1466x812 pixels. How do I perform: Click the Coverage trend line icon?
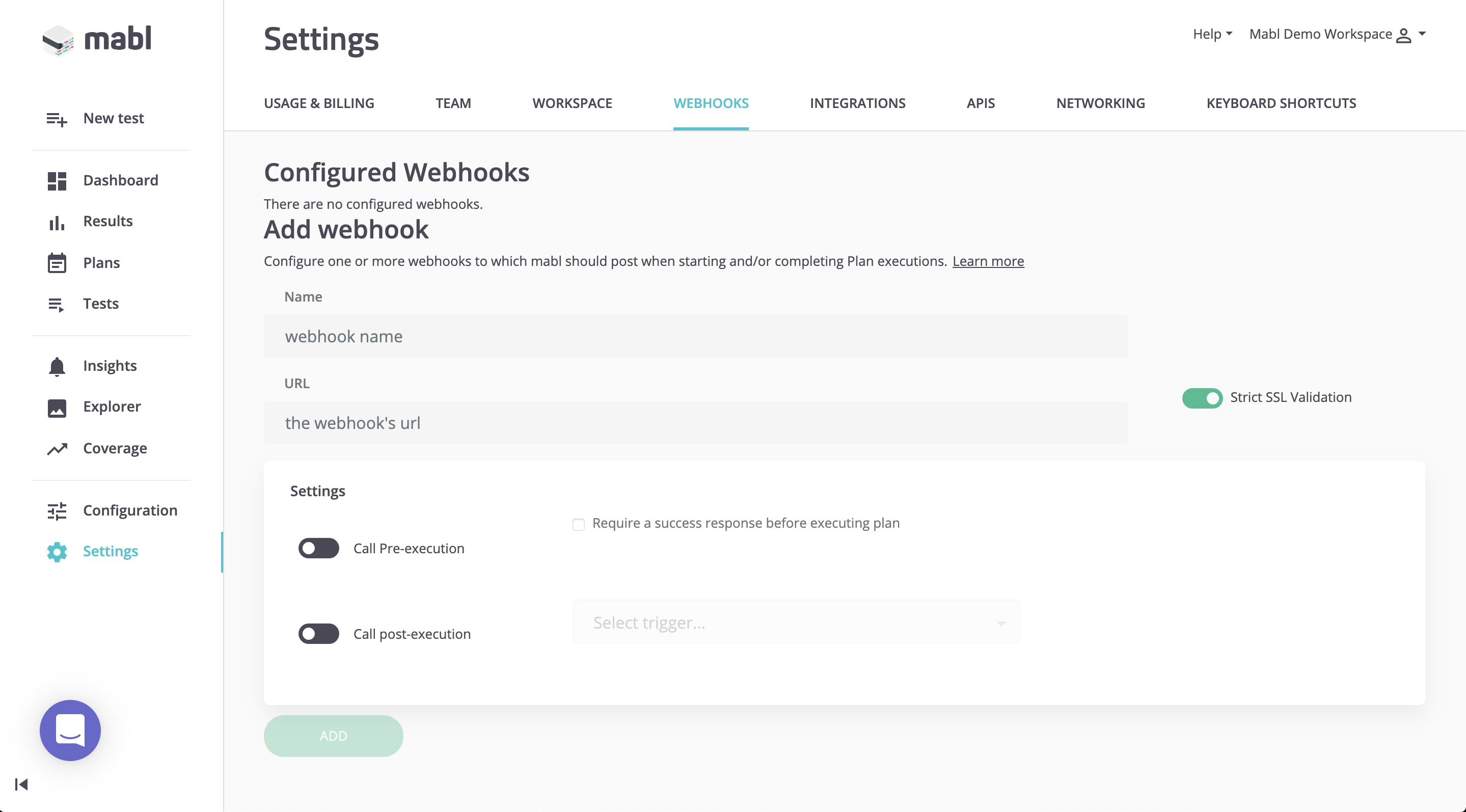click(x=57, y=449)
